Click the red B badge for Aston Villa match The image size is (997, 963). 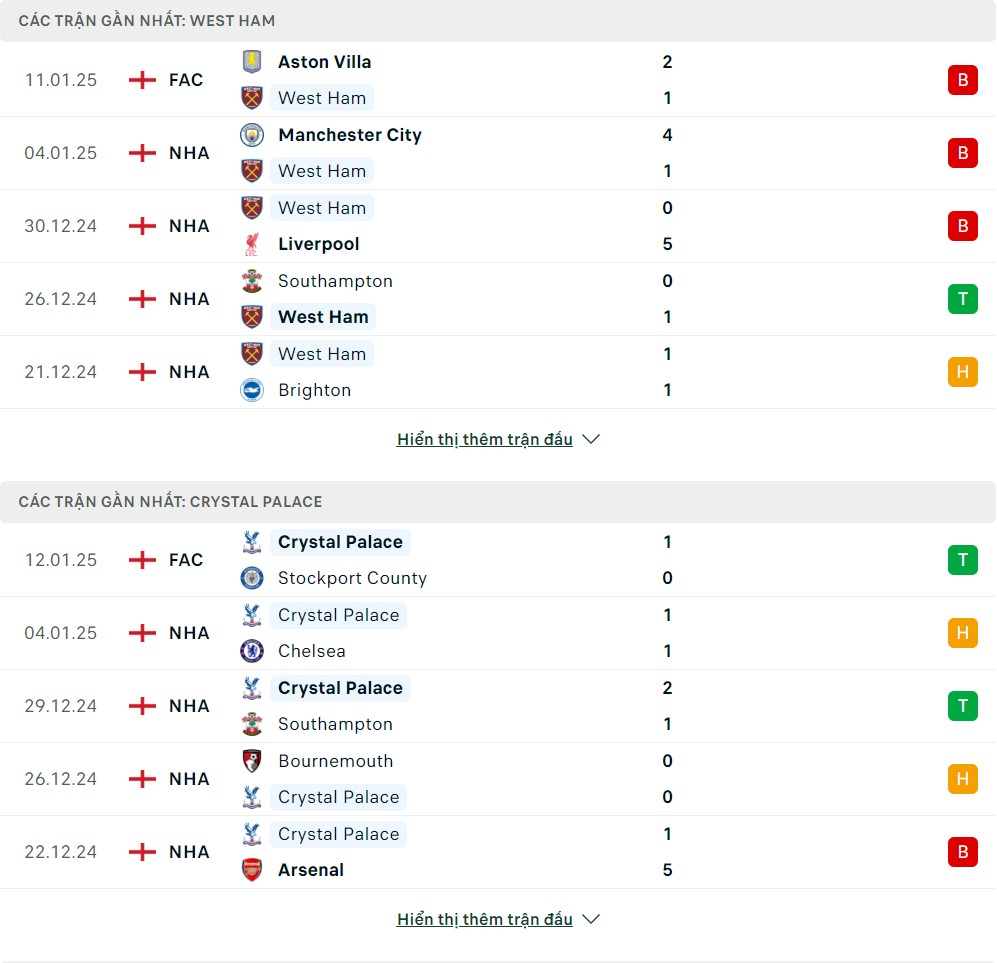point(963,80)
